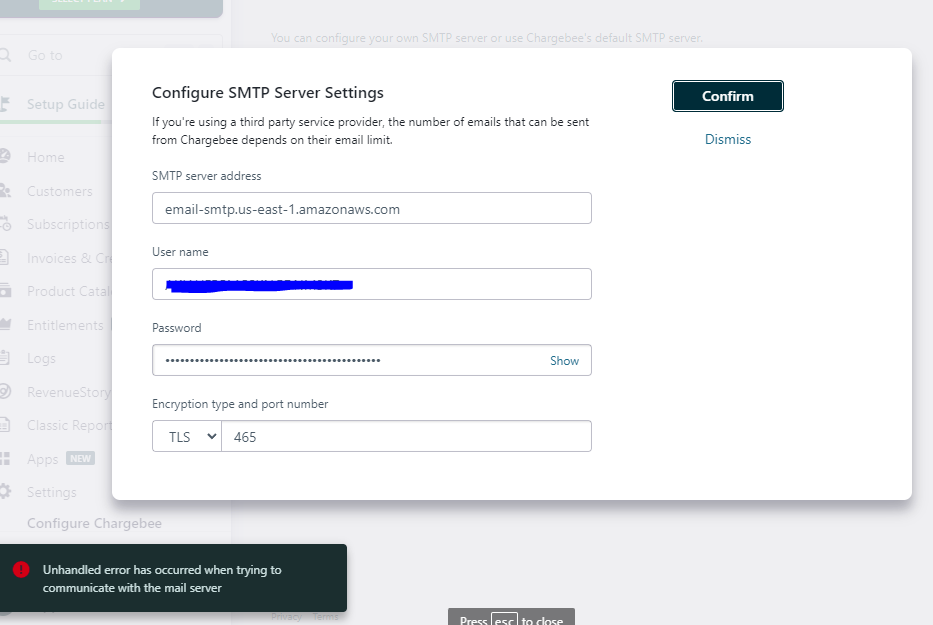933x625 pixels.
Task: Click the Go to search icon
Action: (6, 55)
